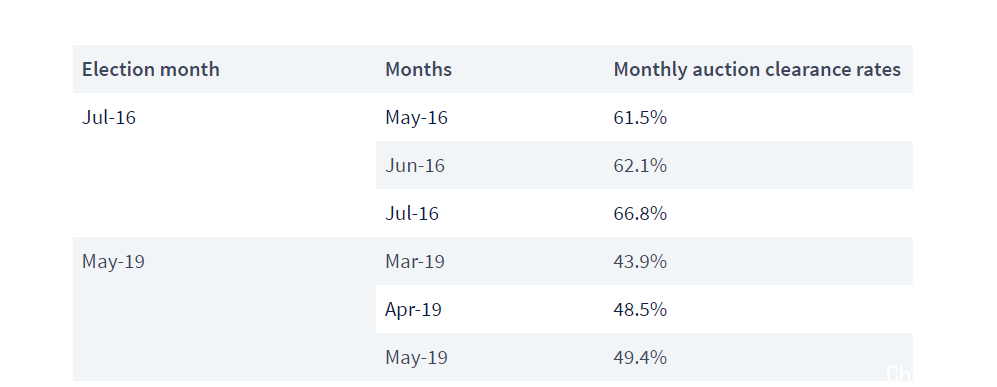Viewport: 997px width, 387px height.
Task: Click the May-19 cell in Months column
Action: tap(416, 357)
